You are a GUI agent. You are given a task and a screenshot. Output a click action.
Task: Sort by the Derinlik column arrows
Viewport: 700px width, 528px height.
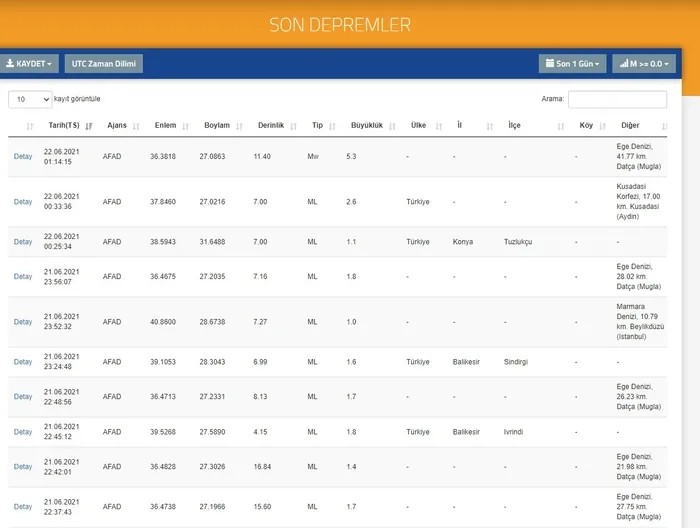click(293, 126)
